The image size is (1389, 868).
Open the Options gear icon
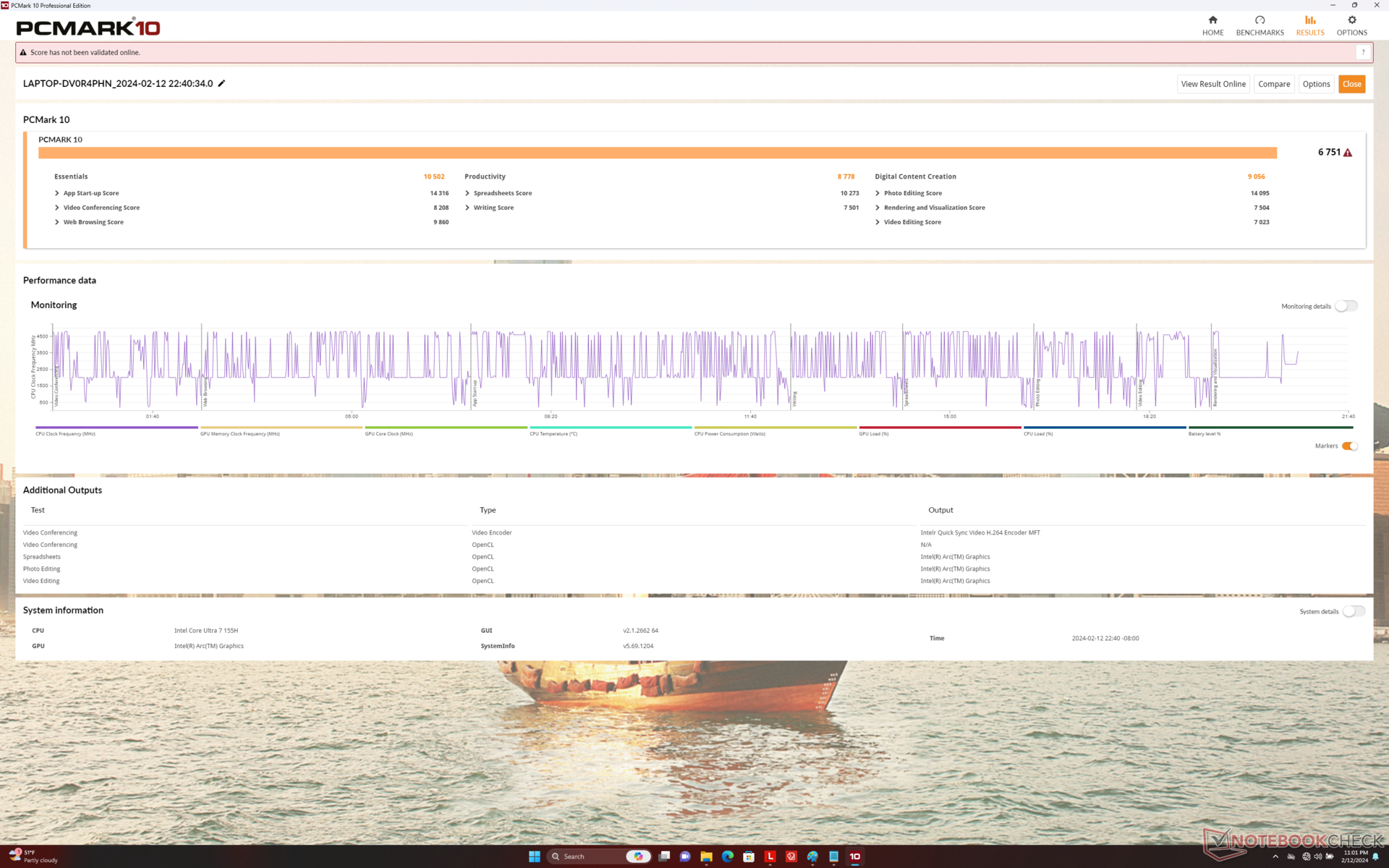coord(1351,20)
